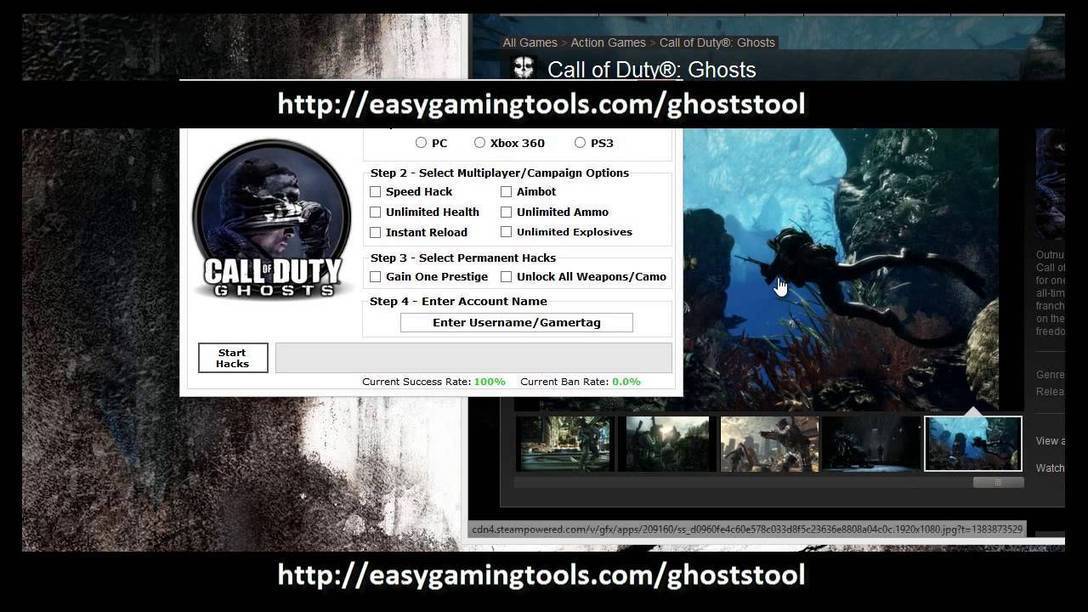1088x612 pixels.
Task: Click the gray progress bar beside Start Hacks
Action: (x=473, y=358)
